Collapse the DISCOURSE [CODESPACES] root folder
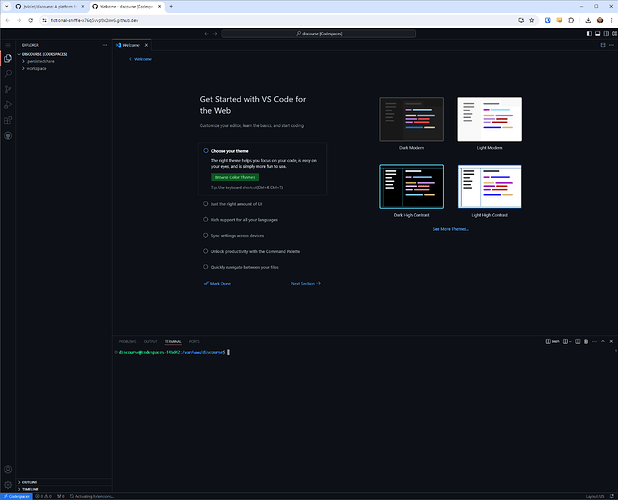The width and height of the screenshot is (618, 500). click(64, 54)
